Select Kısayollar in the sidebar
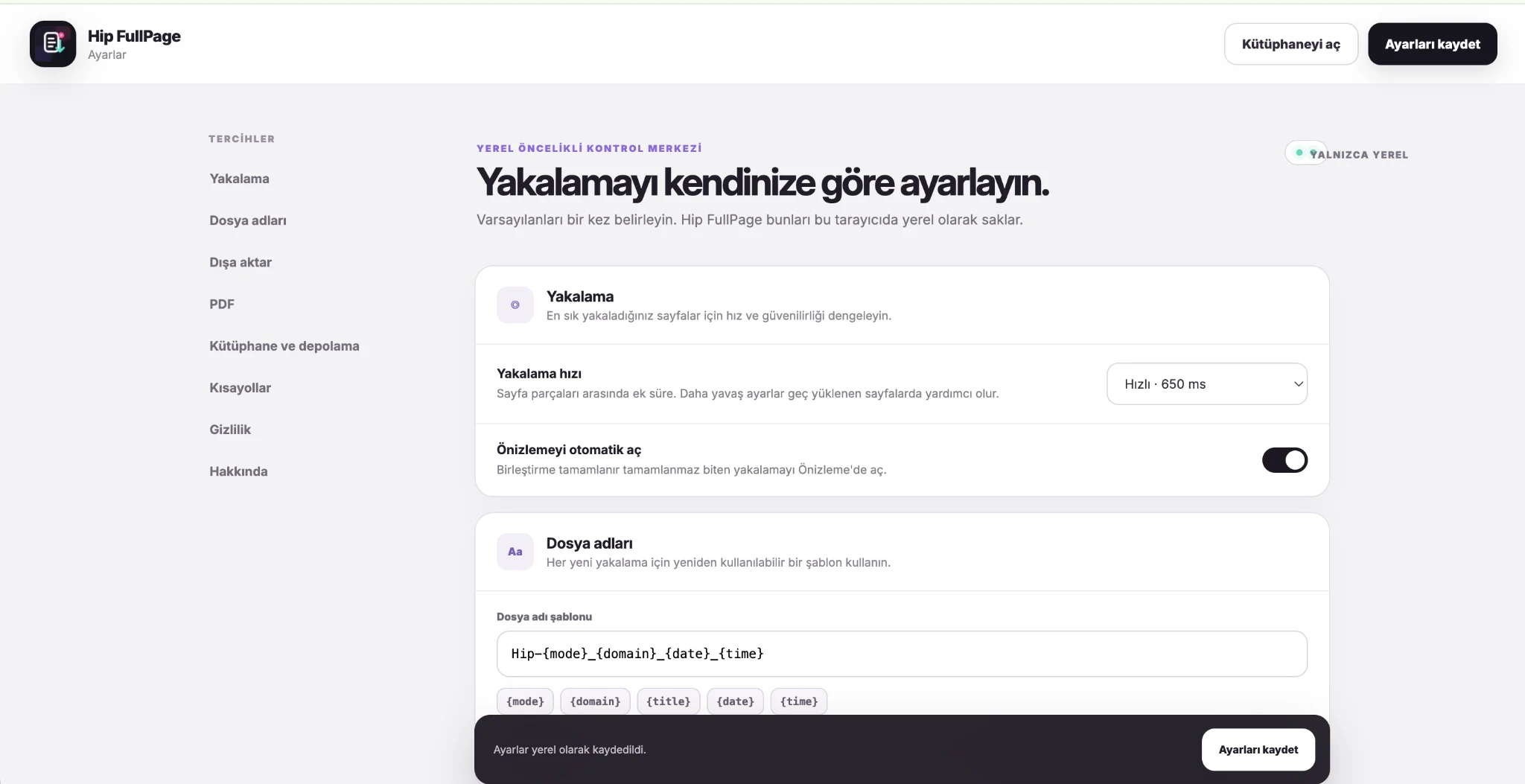The image size is (1525, 784). pos(240,388)
